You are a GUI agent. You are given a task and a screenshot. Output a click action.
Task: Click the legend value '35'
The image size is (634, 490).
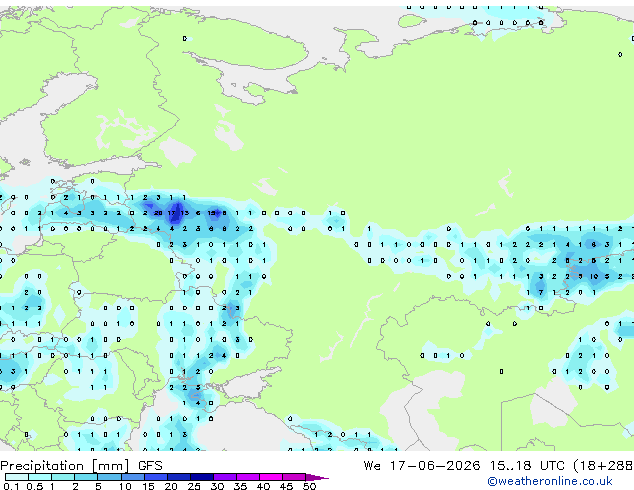(x=240, y=486)
